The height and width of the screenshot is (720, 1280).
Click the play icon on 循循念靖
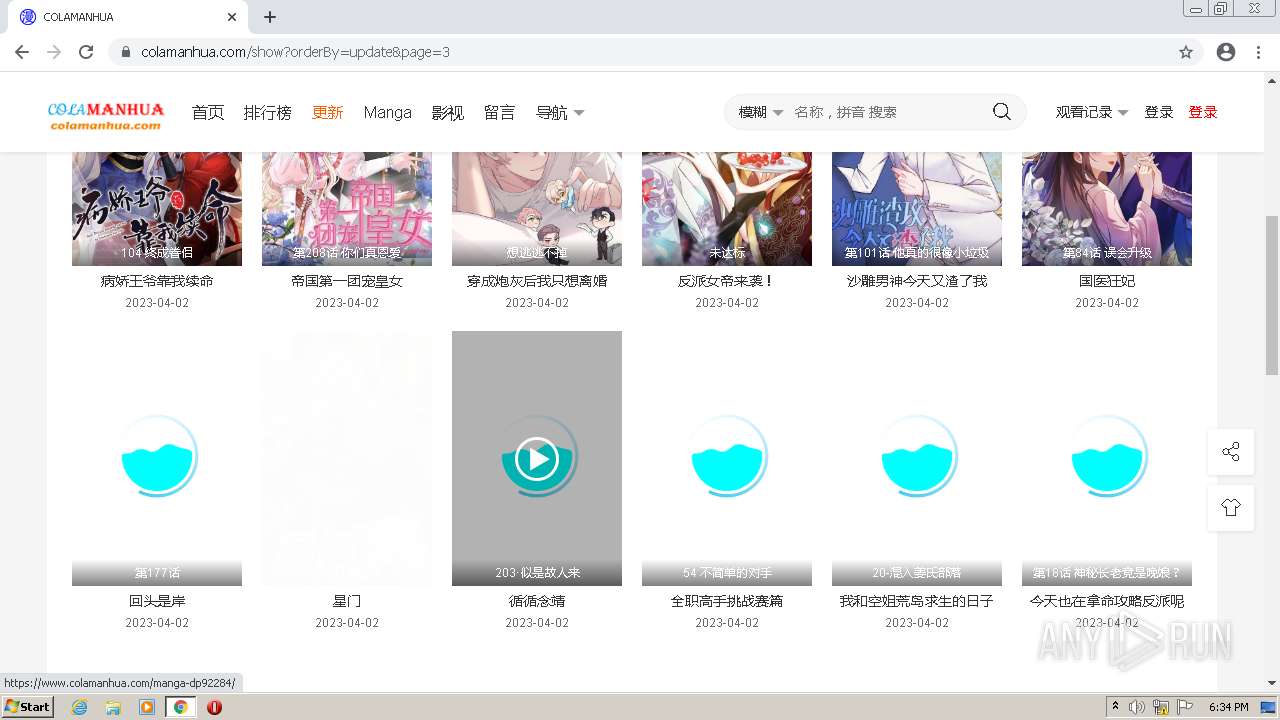tap(537, 459)
